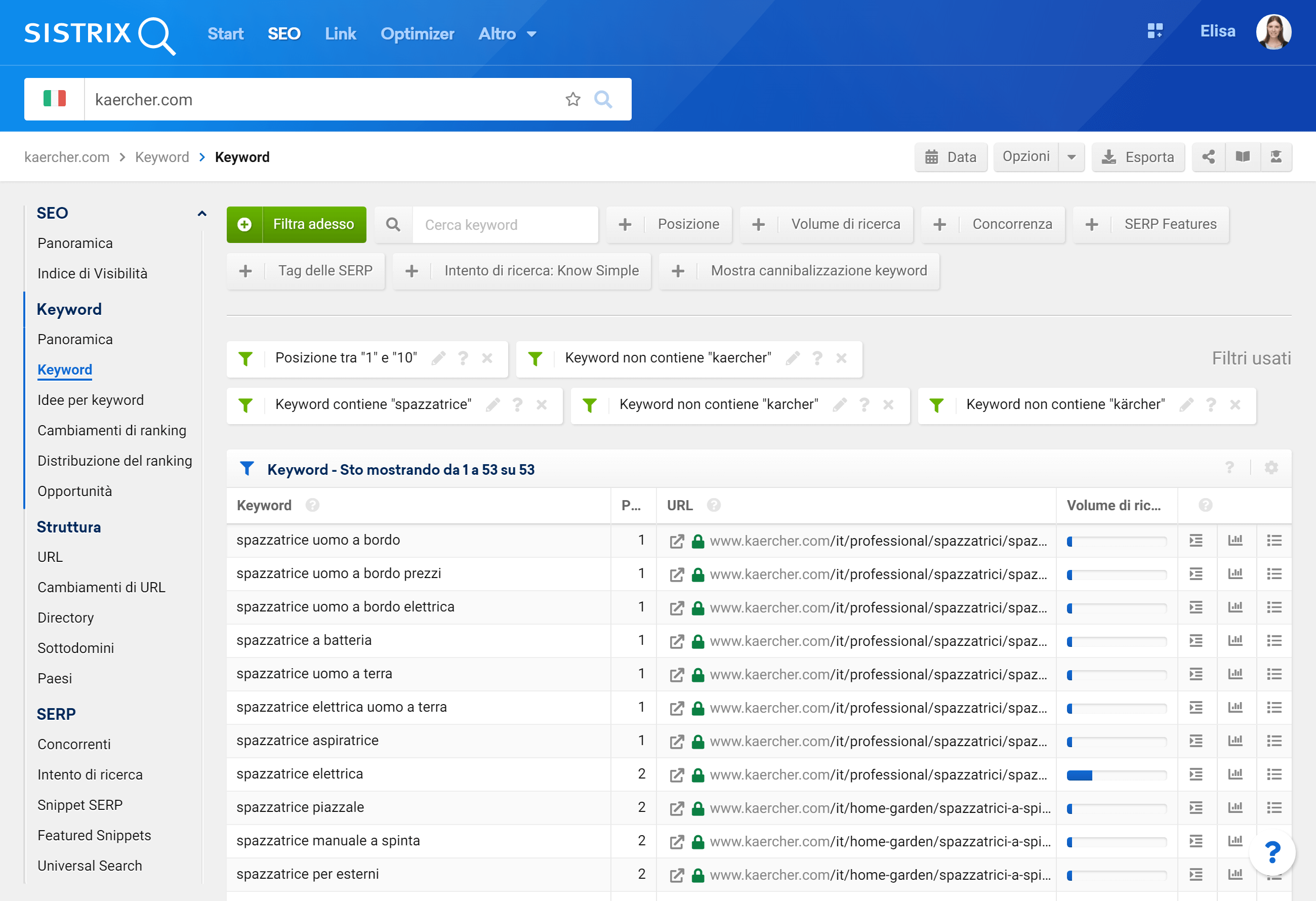The image size is (1316, 901).
Task: Open URL link for spazzatrice uomo a terra
Action: coord(878,674)
